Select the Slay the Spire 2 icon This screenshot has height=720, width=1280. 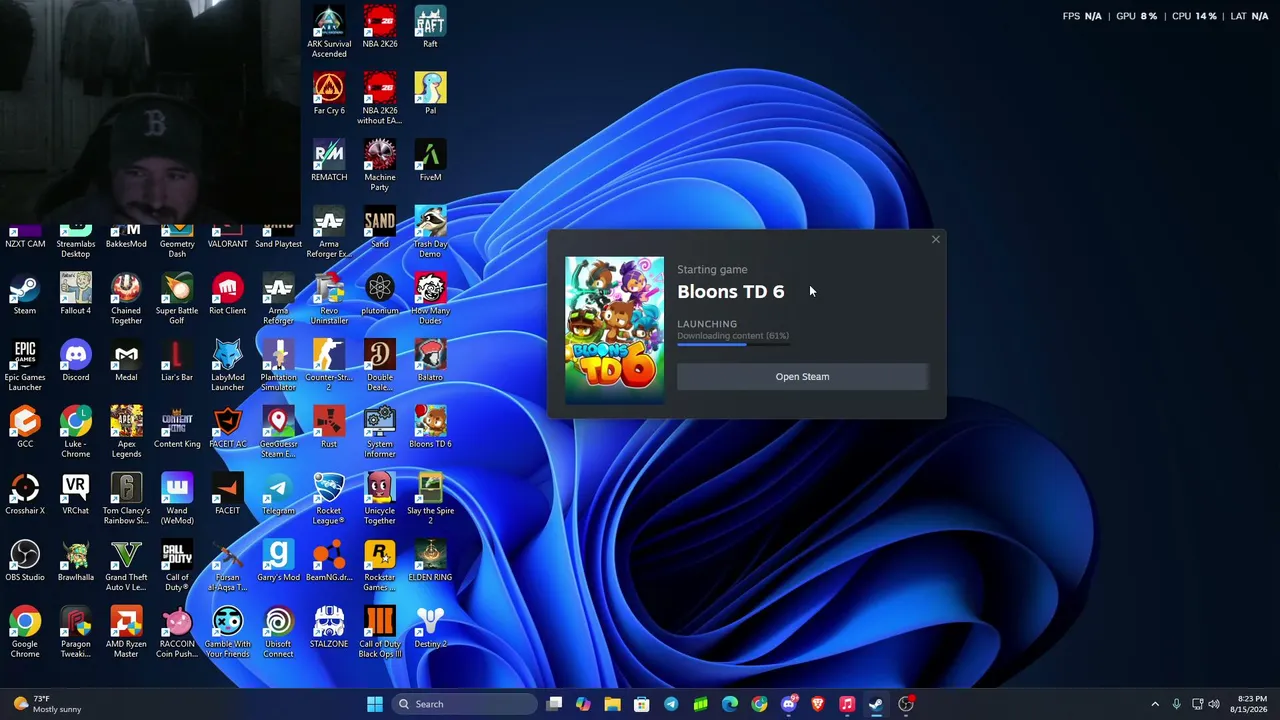point(430,500)
